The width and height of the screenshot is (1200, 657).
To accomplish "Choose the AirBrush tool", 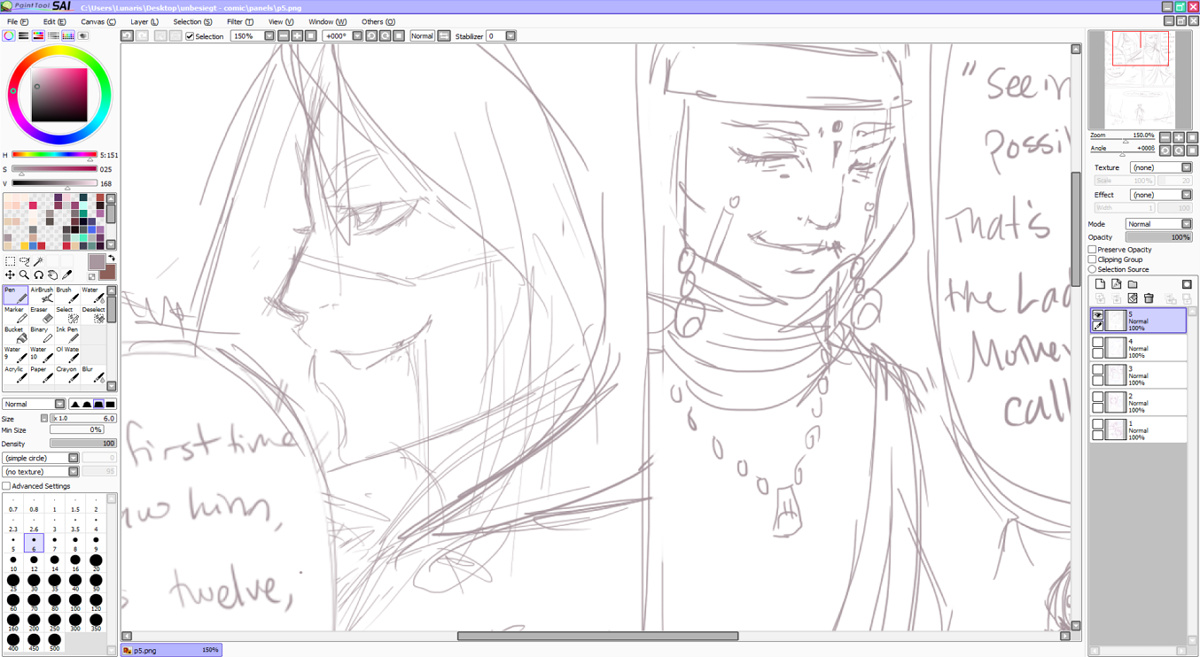I will click(41, 296).
